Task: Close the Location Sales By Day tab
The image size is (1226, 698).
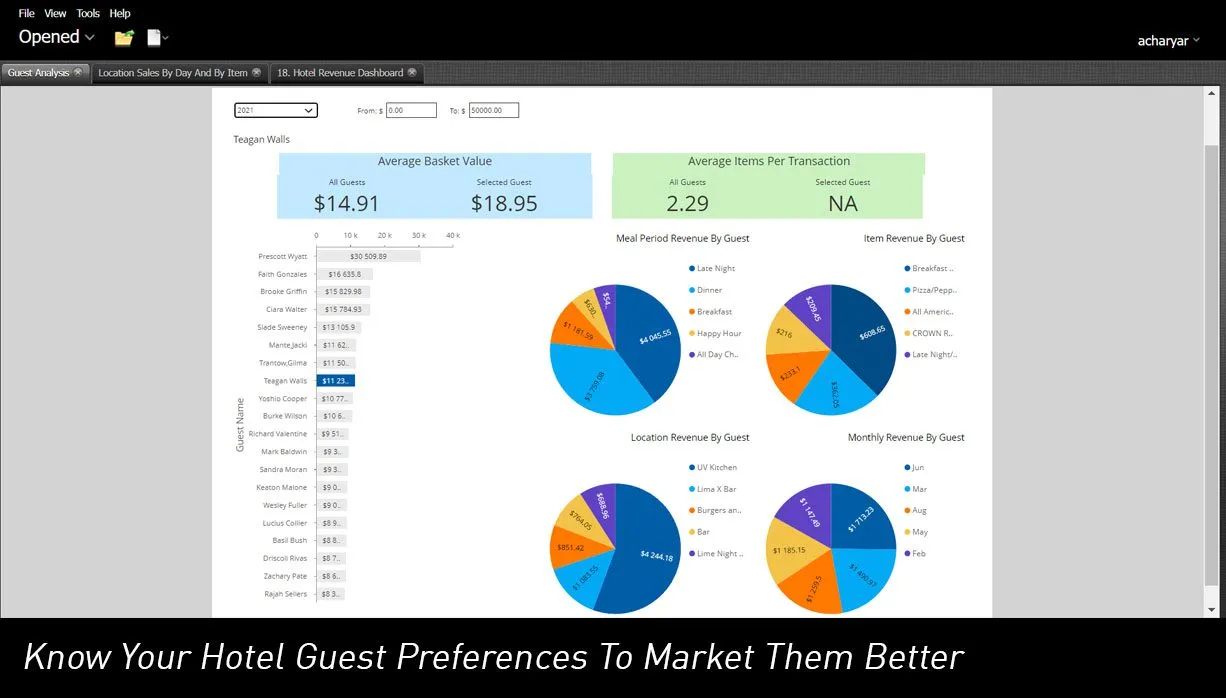Action: pyautogui.click(x=256, y=72)
